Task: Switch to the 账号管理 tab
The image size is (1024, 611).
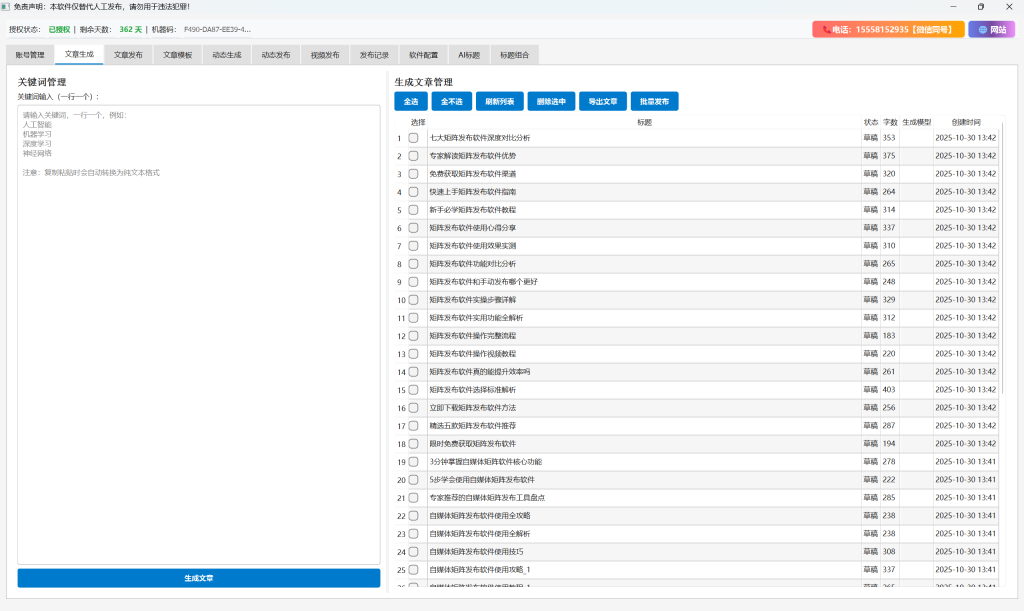Action: click(30, 55)
